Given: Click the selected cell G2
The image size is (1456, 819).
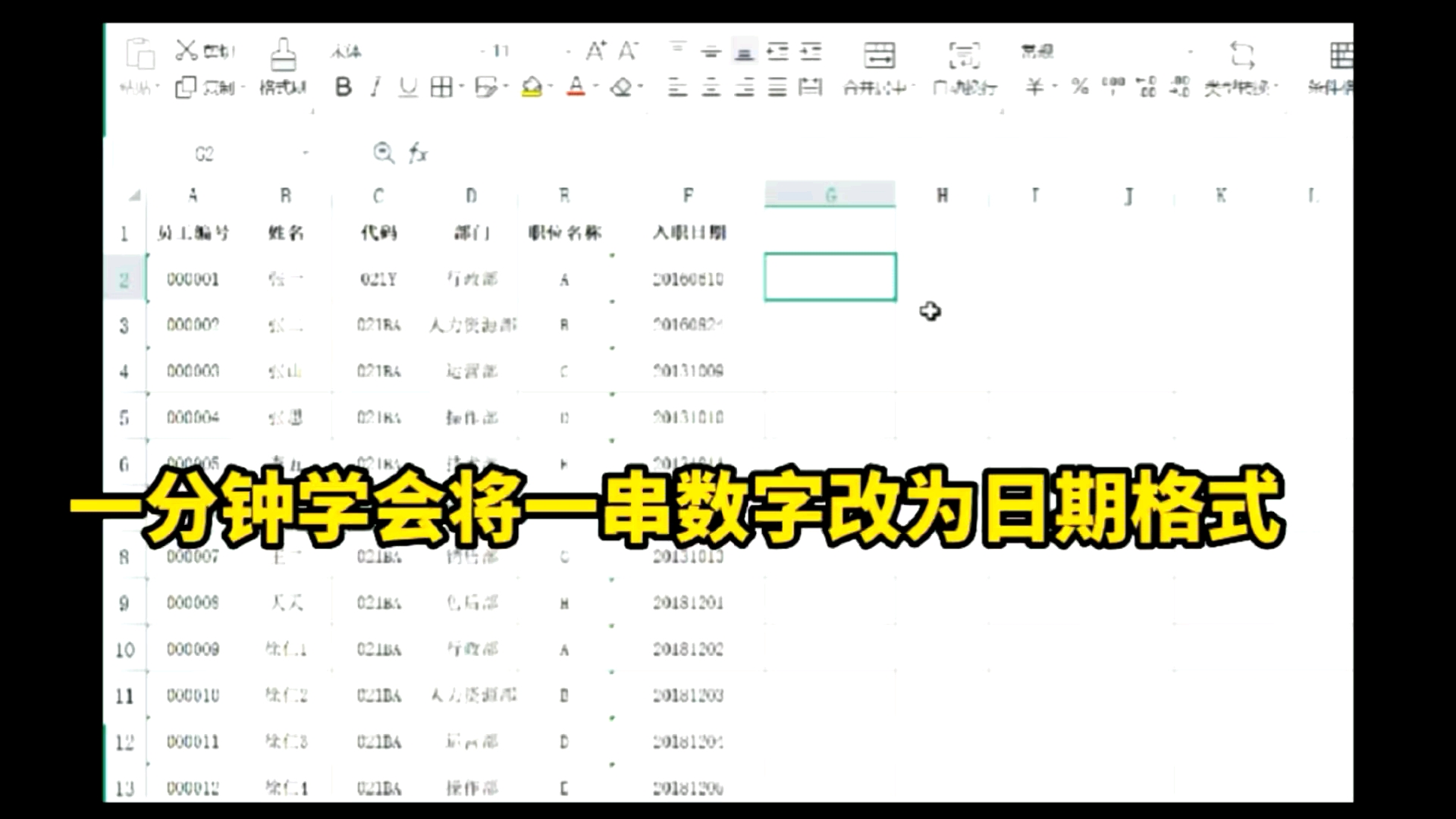Looking at the screenshot, I should coord(830,277).
